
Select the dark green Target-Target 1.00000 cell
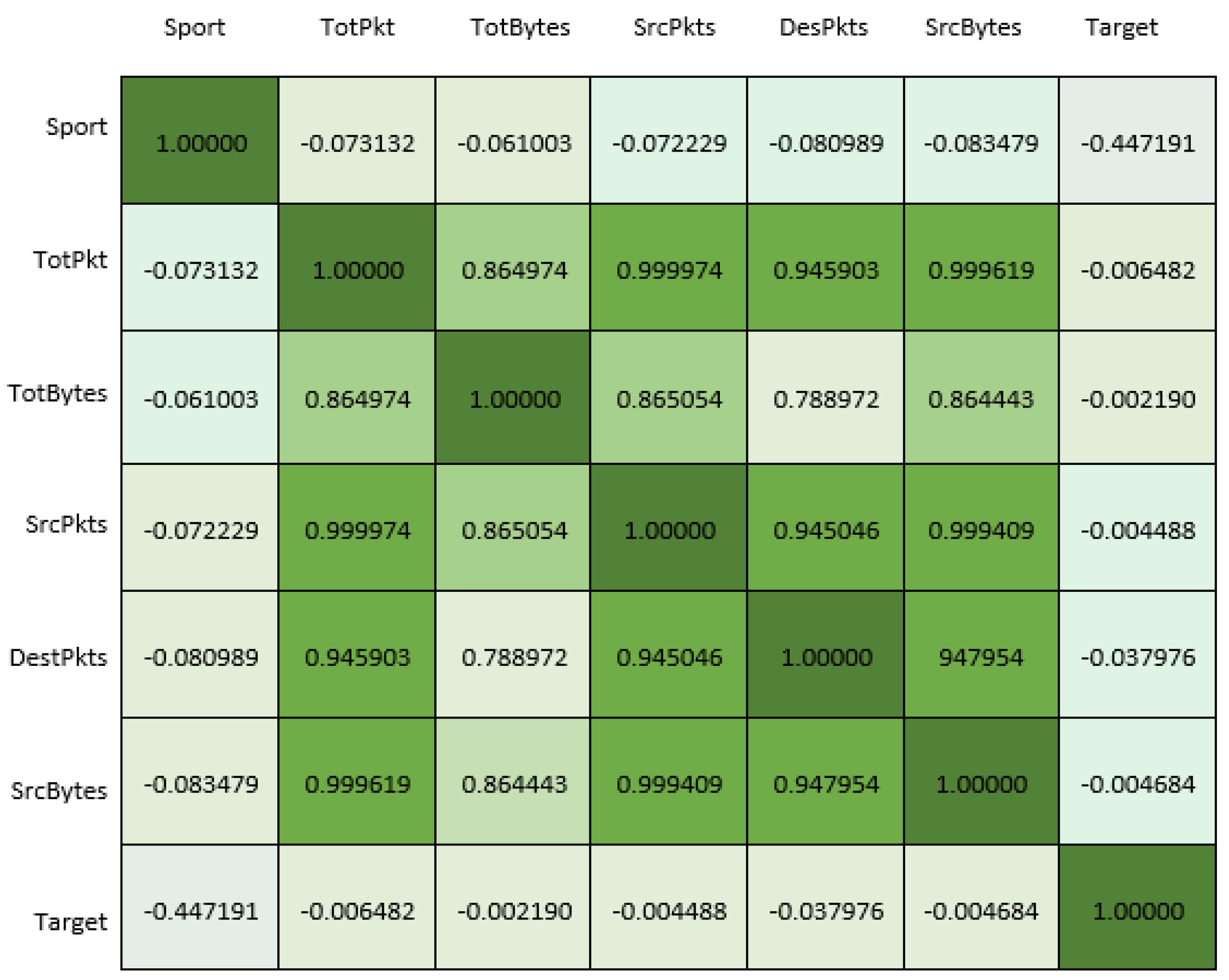coord(1138,911)
